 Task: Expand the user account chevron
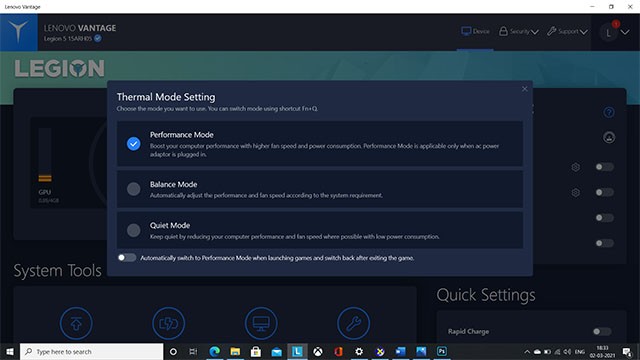(625, 32)
